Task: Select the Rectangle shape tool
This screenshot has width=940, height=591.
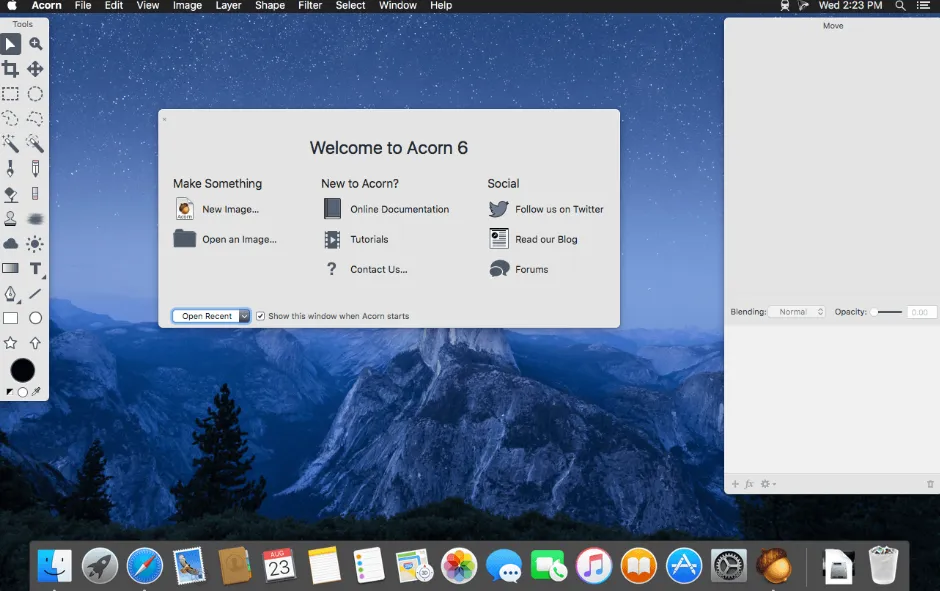Action: (10, 318)
